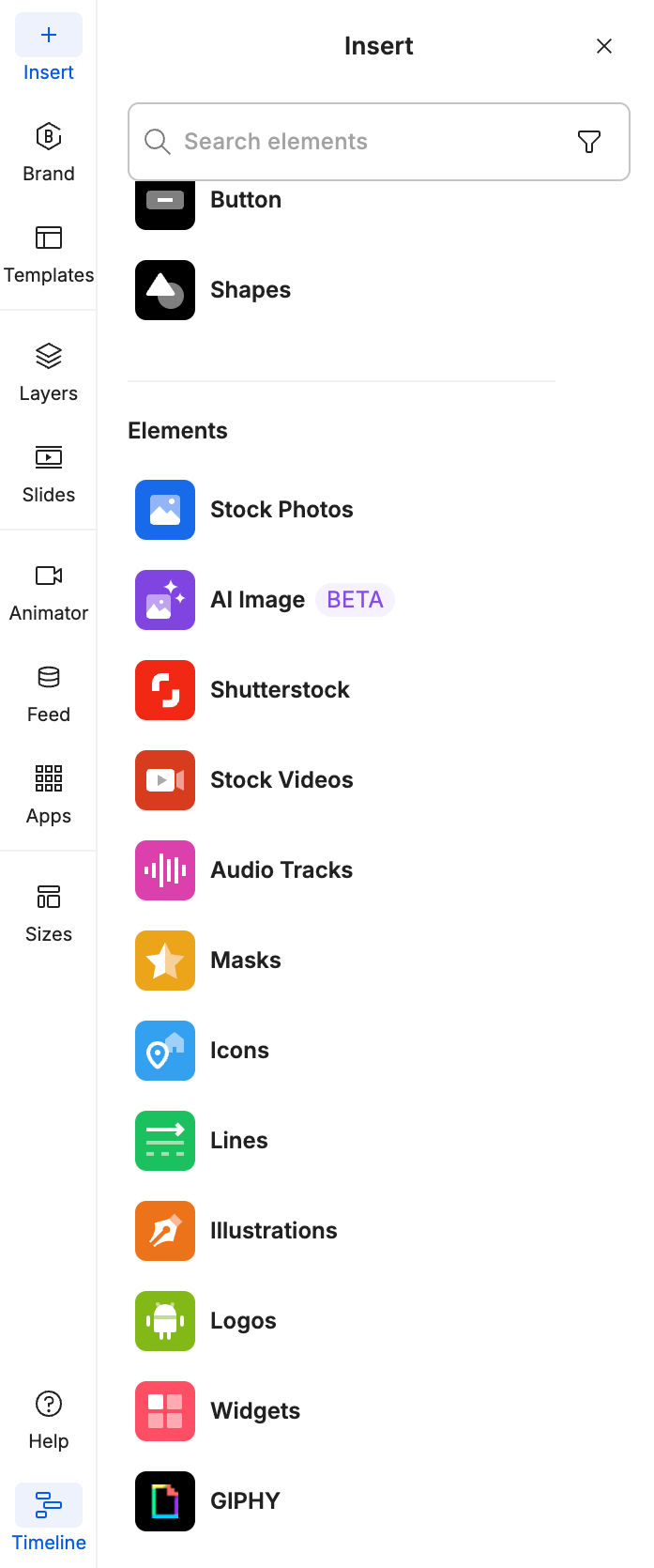Add a GIPHY element
654x1568 pixels.
(x=245, y=1501)
